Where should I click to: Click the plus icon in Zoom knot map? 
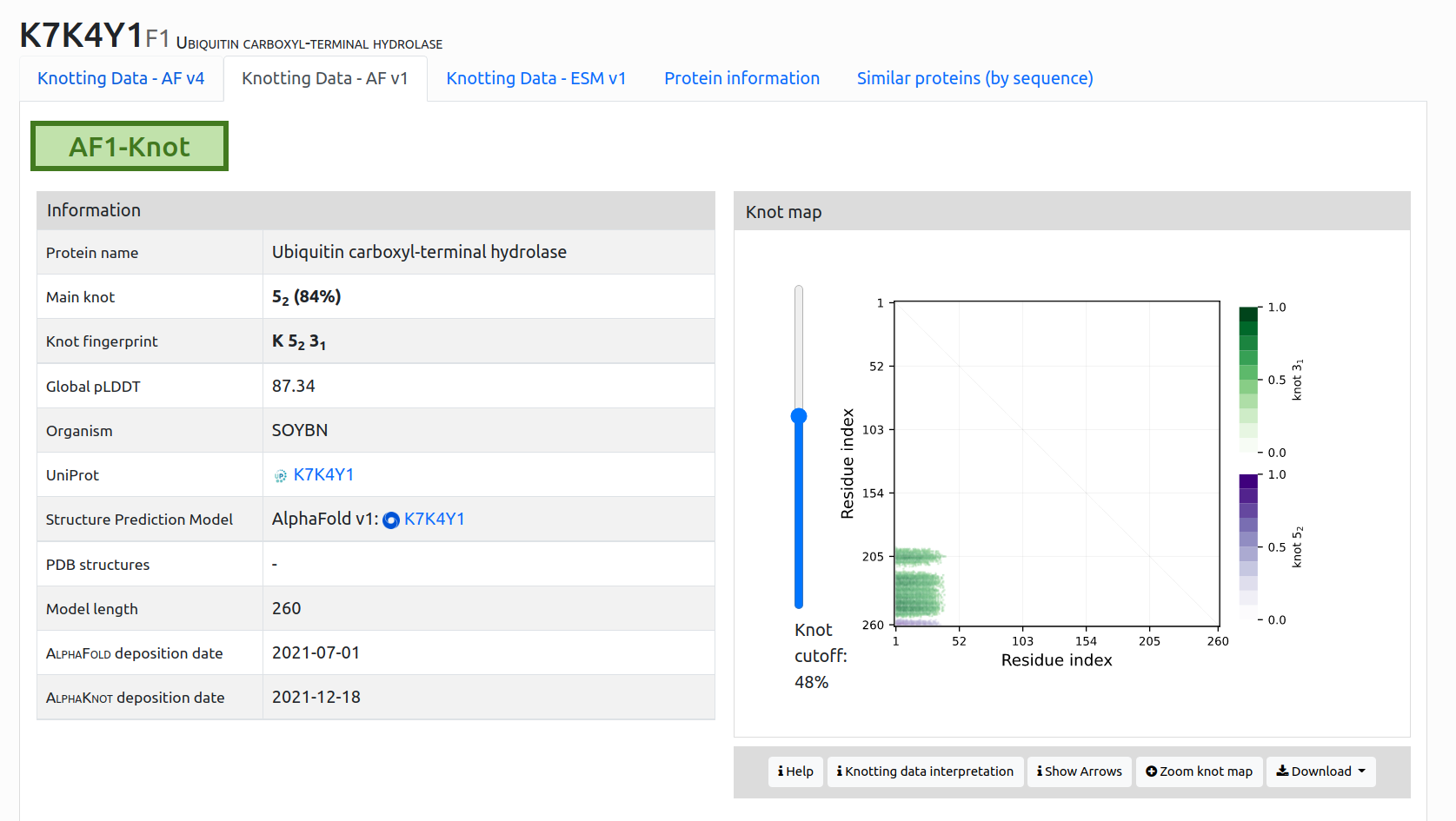coord(1151,771)
